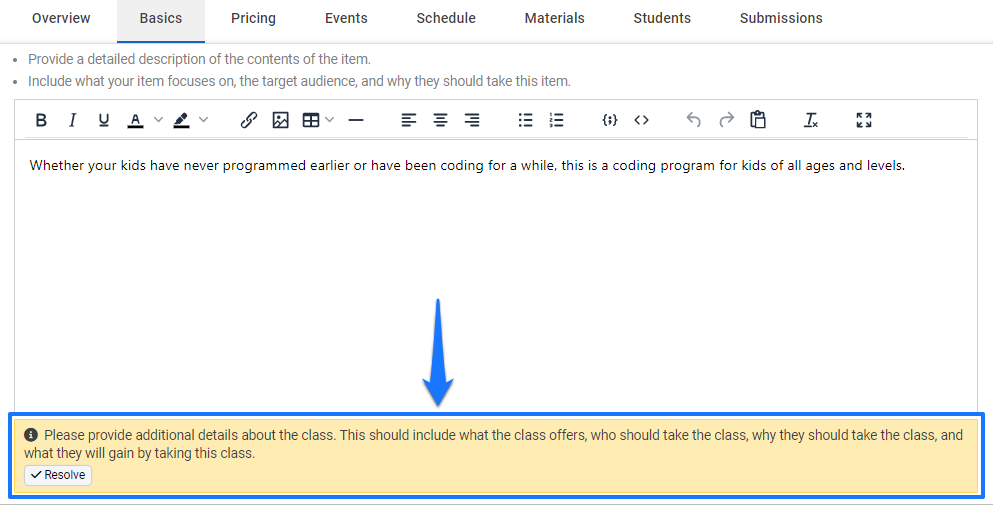Click the insert table icon
The image size is (993, 505).
(311, 120)
